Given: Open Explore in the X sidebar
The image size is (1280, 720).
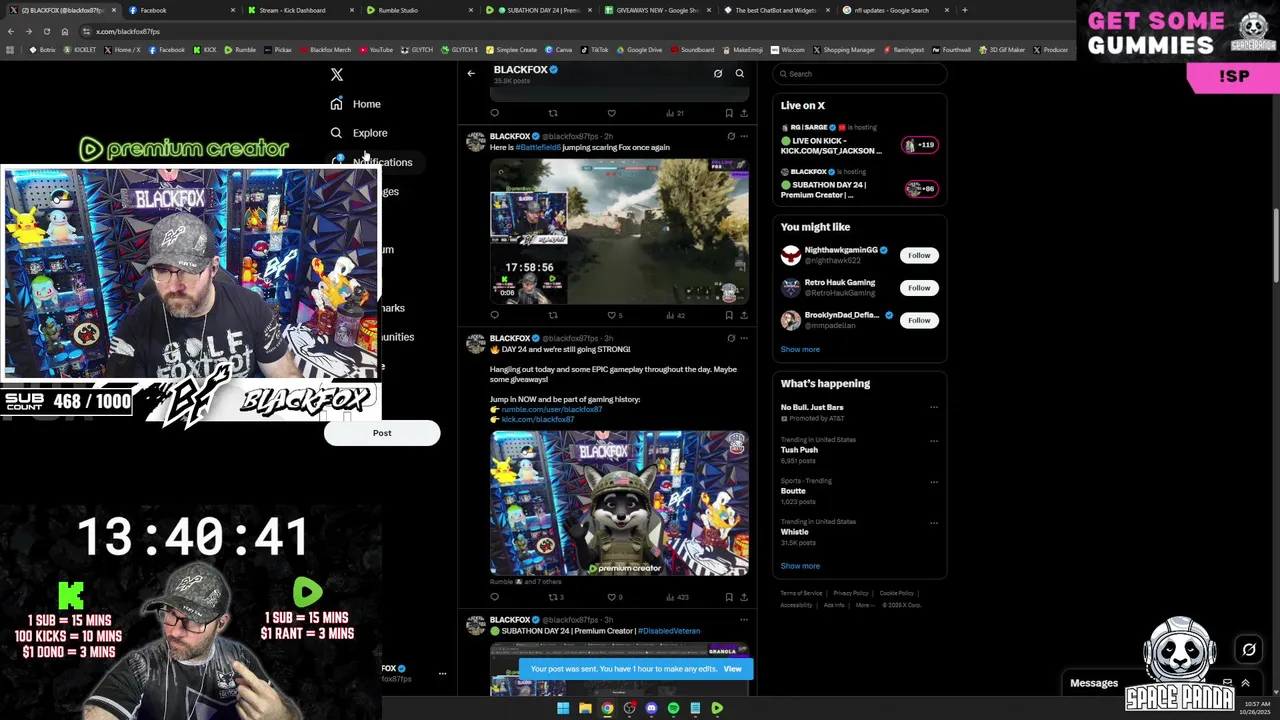Looking at the screenshot, I should 359,133.
